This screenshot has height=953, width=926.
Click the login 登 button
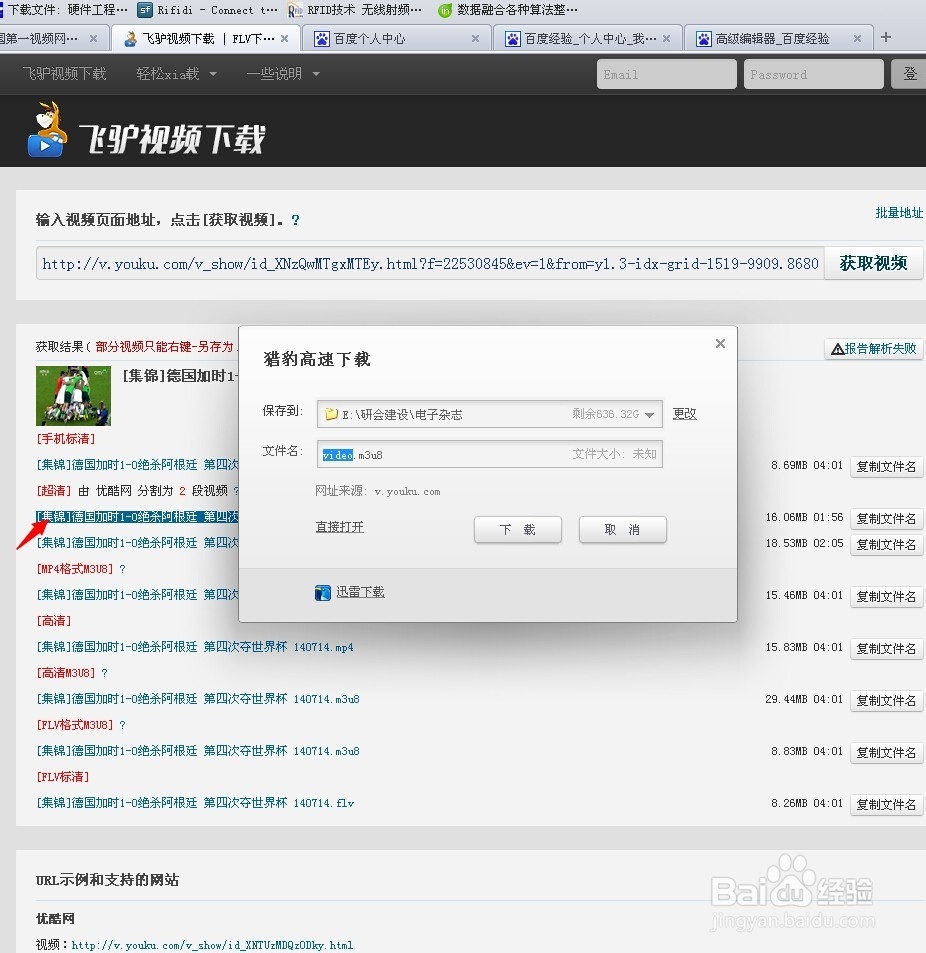(909, 74)
